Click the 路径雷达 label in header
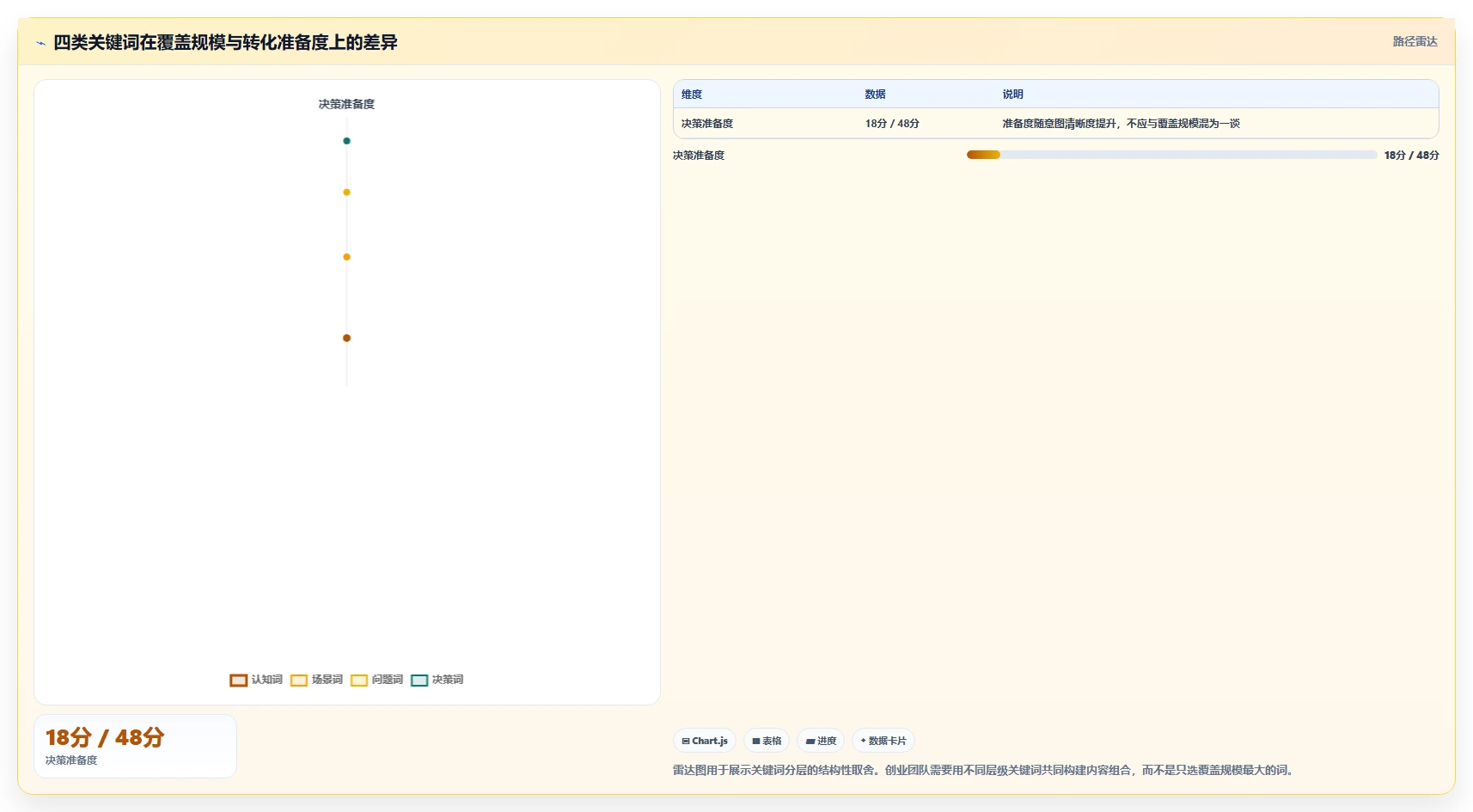1473x812 pixels. (1415, 41)
